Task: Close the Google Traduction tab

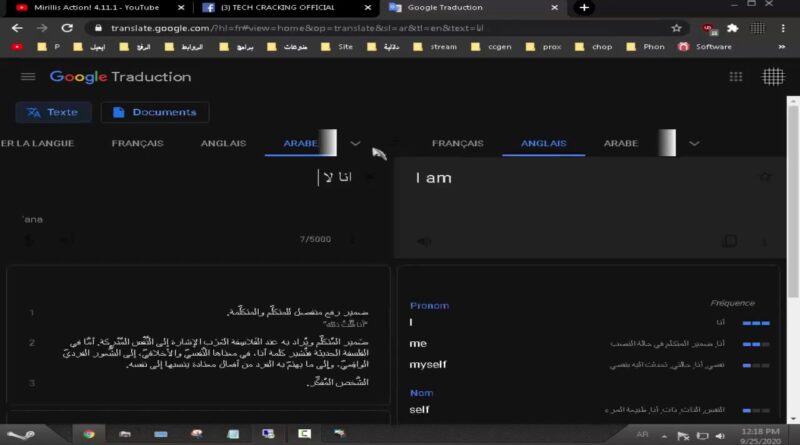Action: coord(555,7)
